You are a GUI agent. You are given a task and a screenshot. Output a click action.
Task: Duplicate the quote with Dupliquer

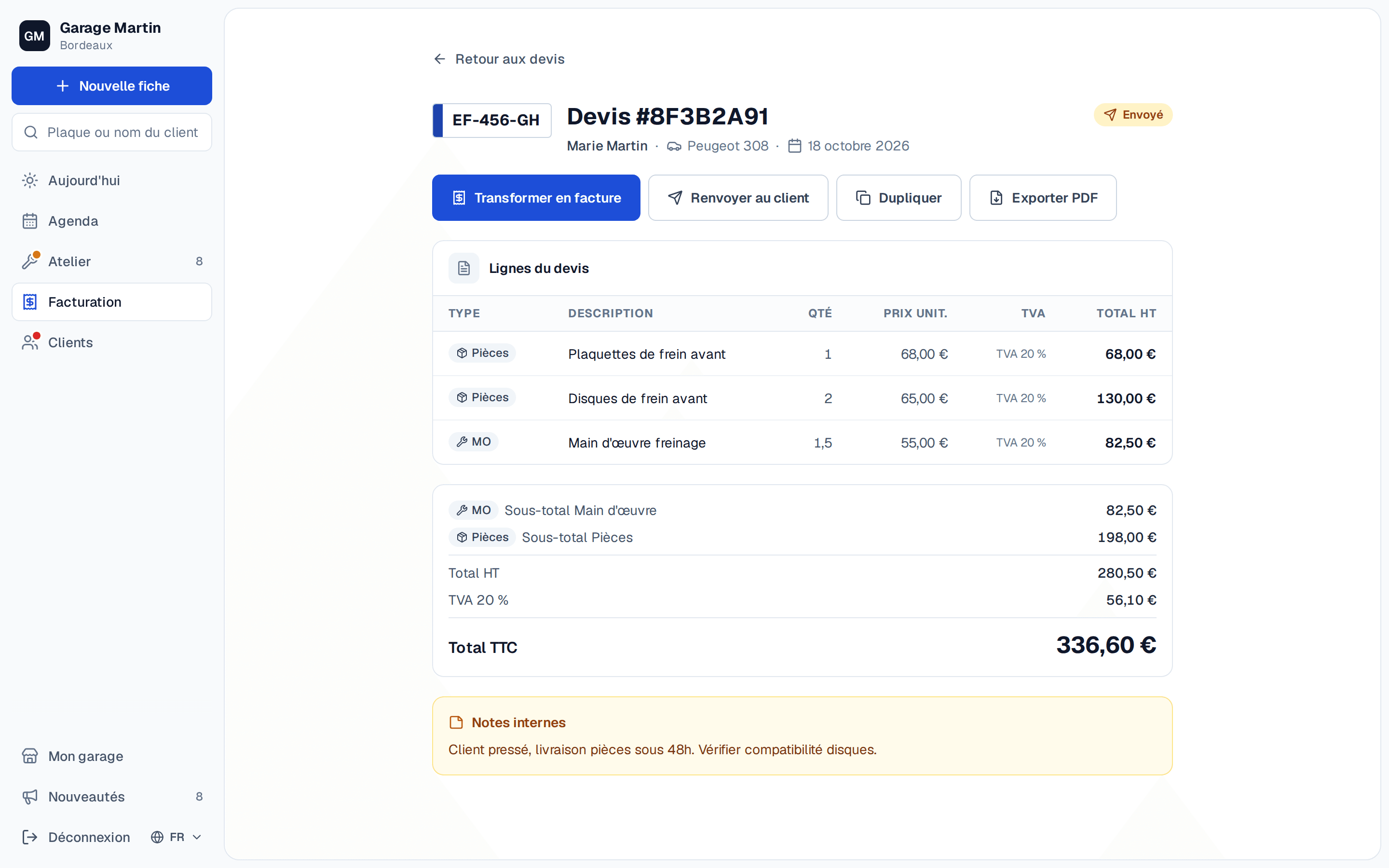(899, 198)
